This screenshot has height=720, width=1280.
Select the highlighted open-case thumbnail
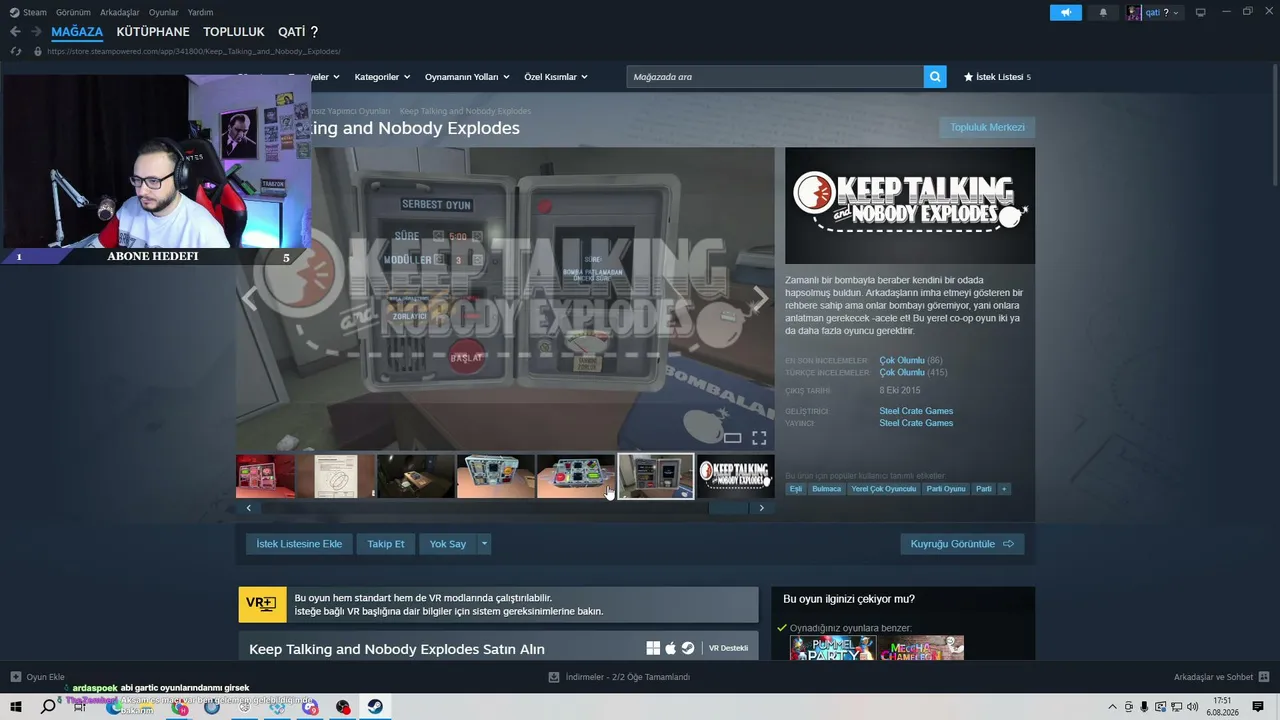[x=655, y=477]
